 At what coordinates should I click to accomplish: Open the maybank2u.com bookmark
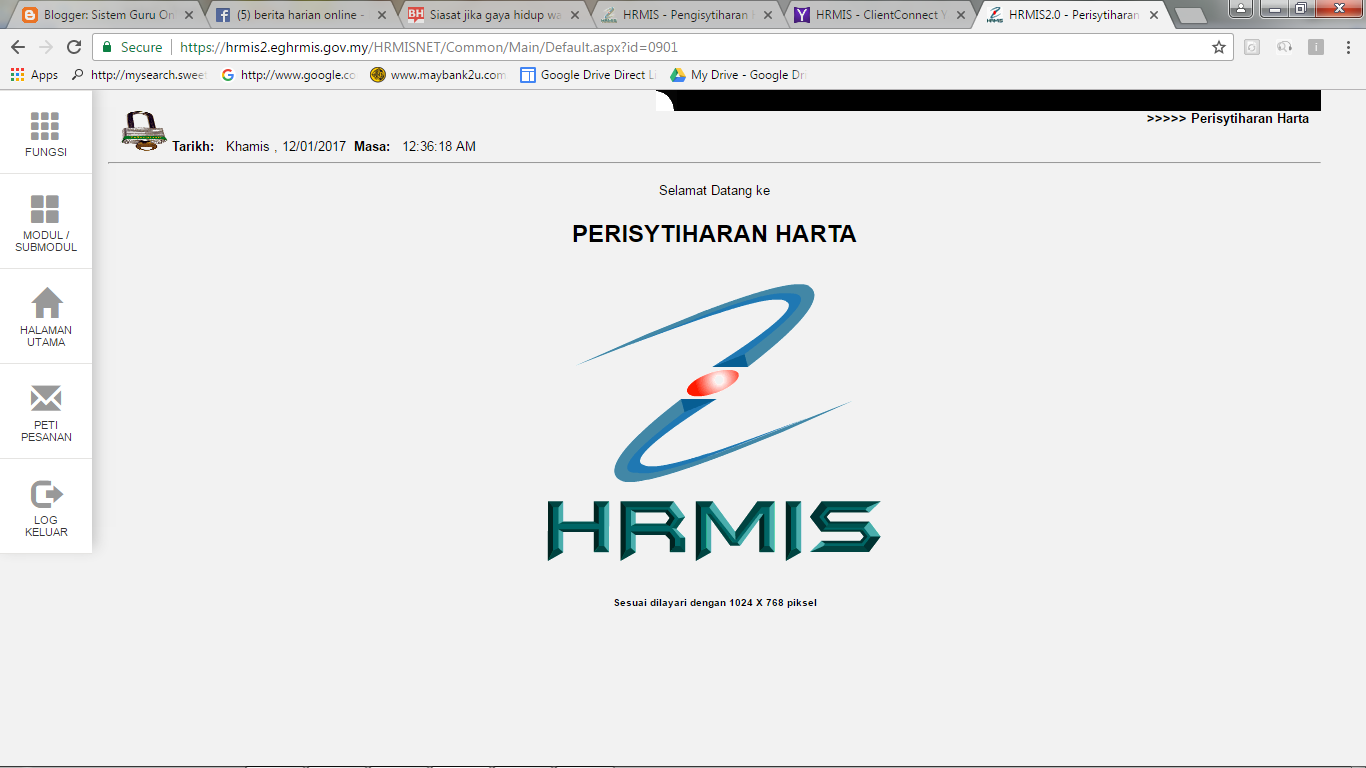tap(438, 75)
